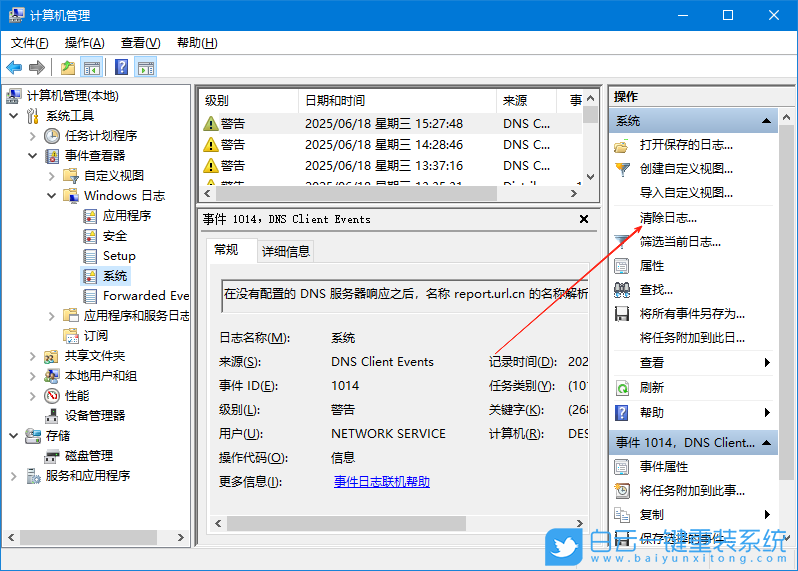Open the 查看 submenu arrow
Viewport: 798px width, 571px height.
767,362
